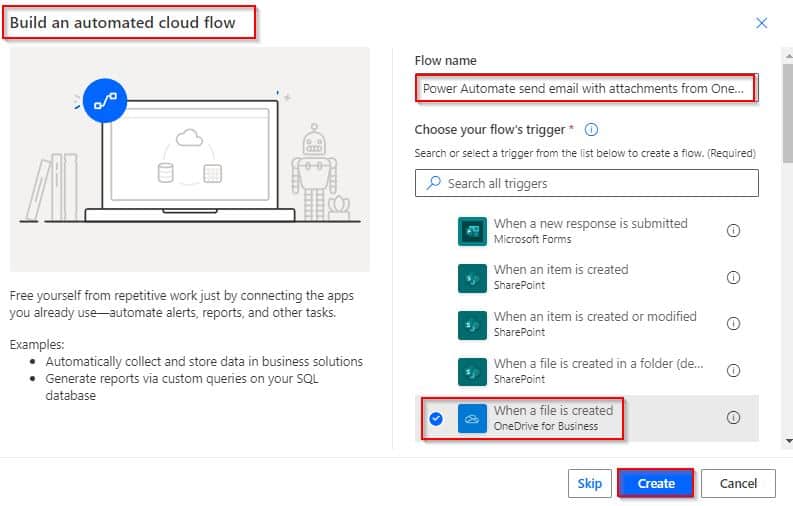Click the laptop illustration image
793x506 pixels.
point(190,161)
